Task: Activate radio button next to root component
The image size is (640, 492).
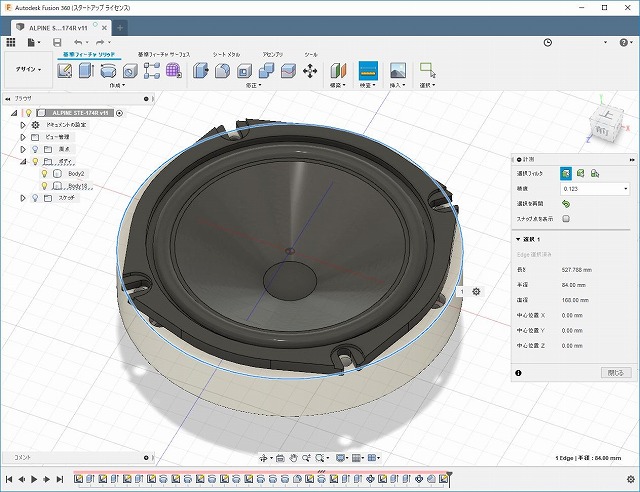Action: [119, 113]
